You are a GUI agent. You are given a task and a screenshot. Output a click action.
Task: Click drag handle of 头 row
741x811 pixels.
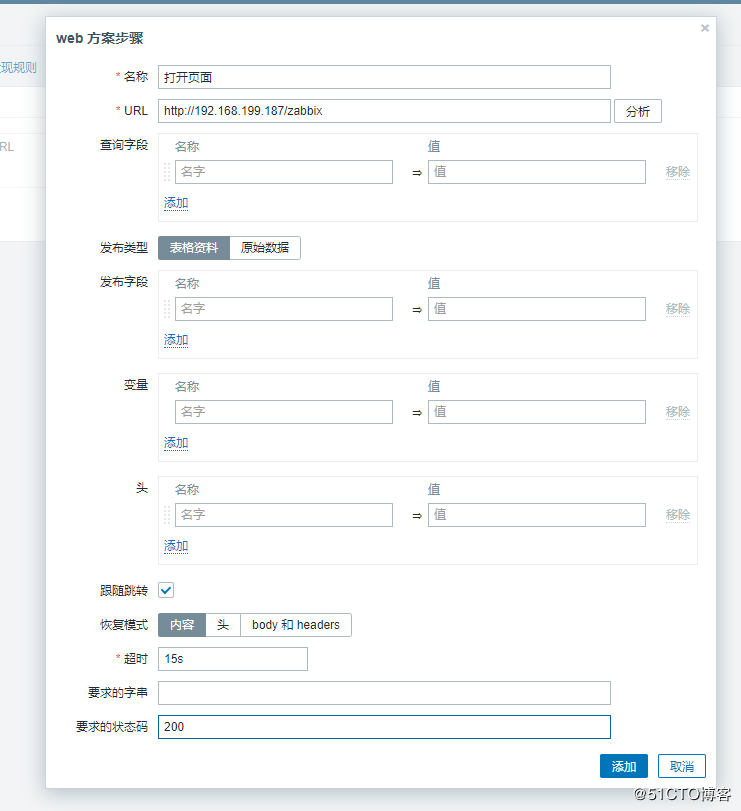[x=167, y=515]
